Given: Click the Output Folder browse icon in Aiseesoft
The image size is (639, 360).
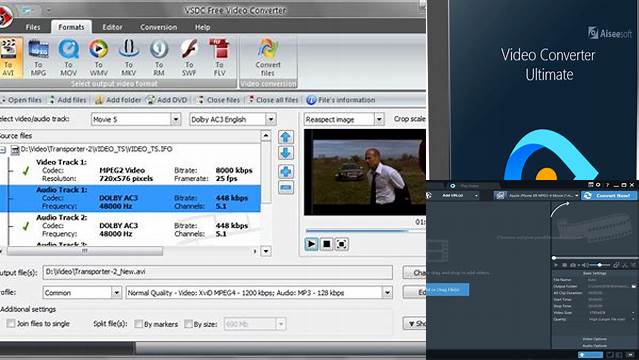Looking at the screenshot, I should 634,287.
